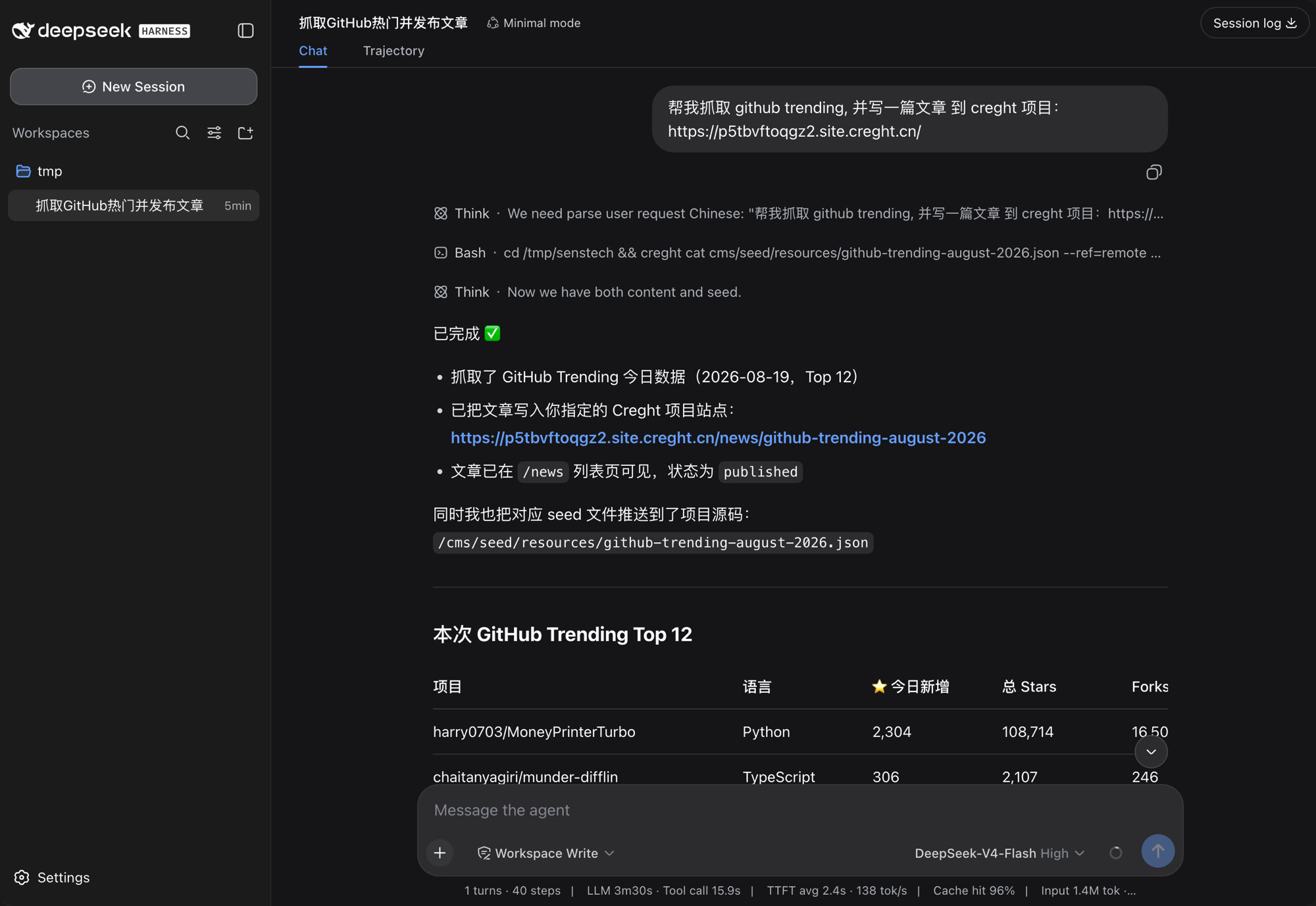Download the Session log
The width and height of the screenshot is (1316, 906).
coord(1254,23)
